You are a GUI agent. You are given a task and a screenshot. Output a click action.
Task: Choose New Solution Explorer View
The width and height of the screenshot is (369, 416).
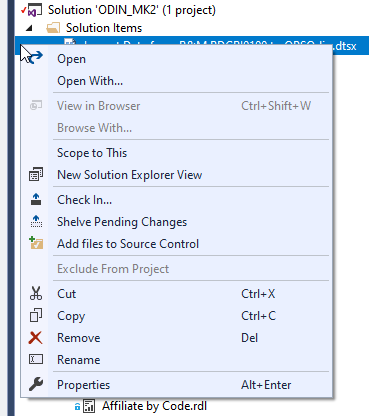176,175
